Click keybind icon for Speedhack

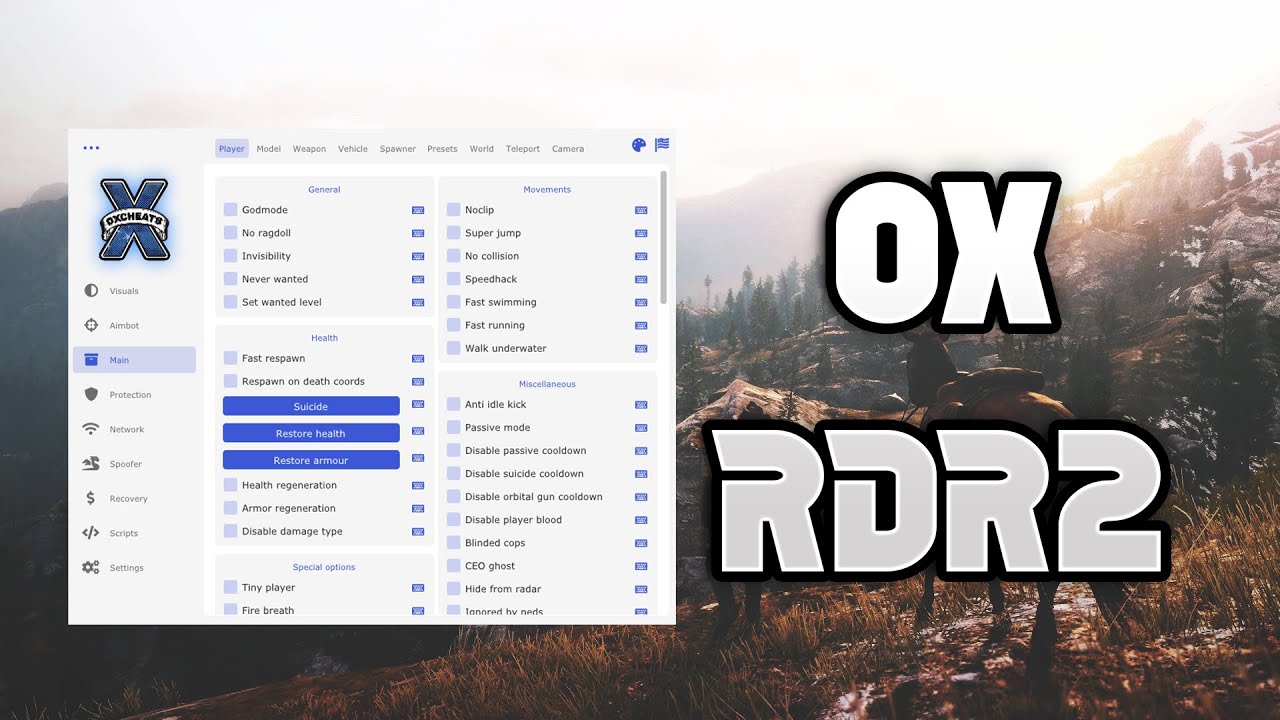tap(641, 279)
